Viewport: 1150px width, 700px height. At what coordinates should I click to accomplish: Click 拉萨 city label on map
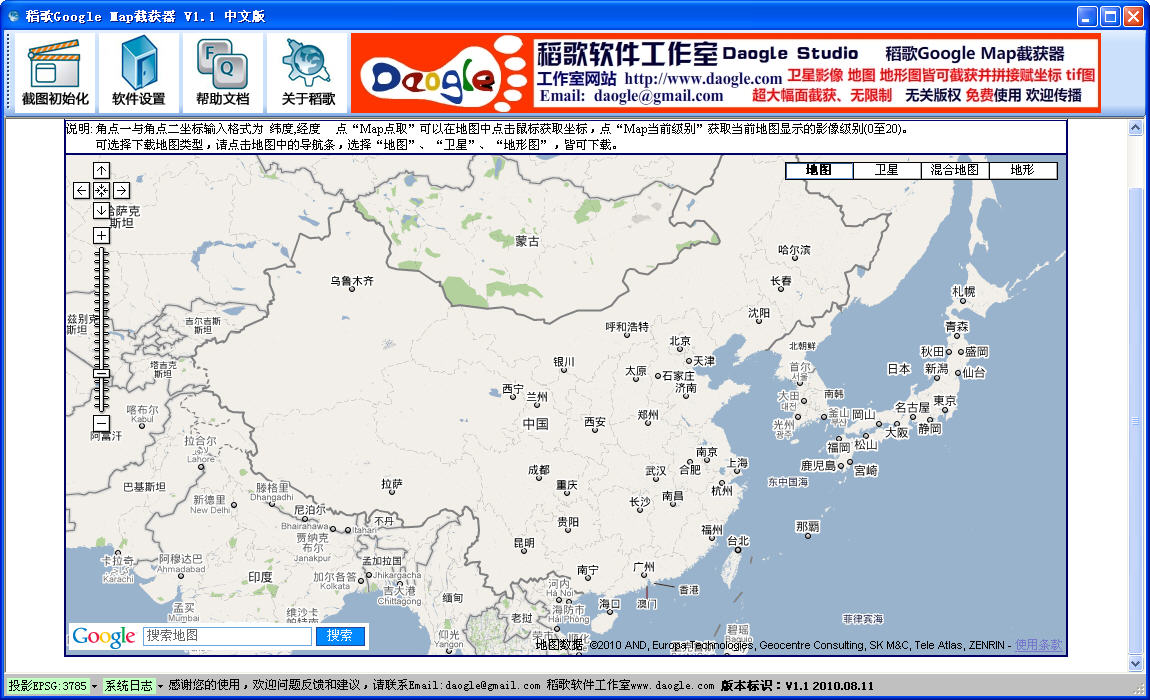point(392,484)
